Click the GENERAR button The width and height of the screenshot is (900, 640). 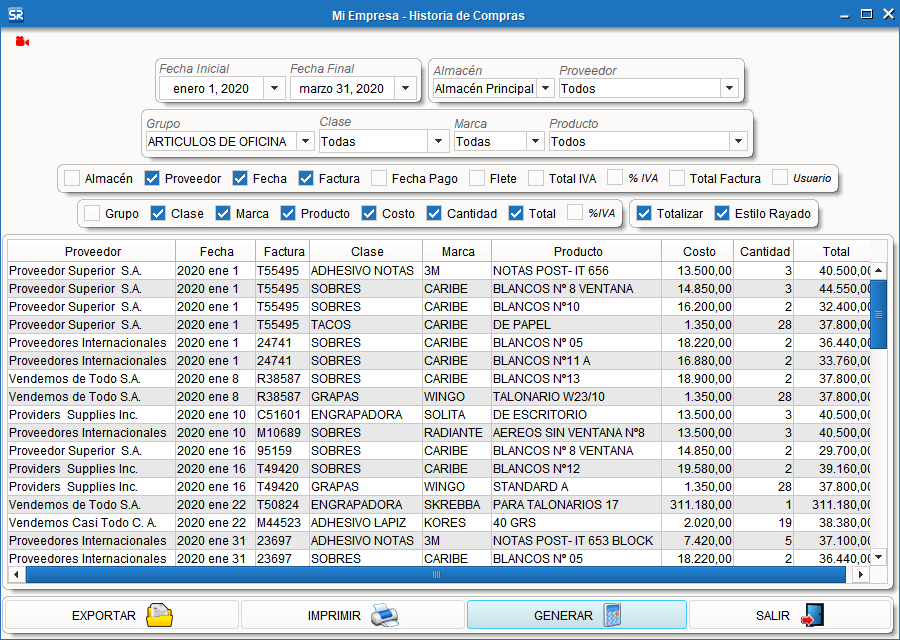(577, 615)
